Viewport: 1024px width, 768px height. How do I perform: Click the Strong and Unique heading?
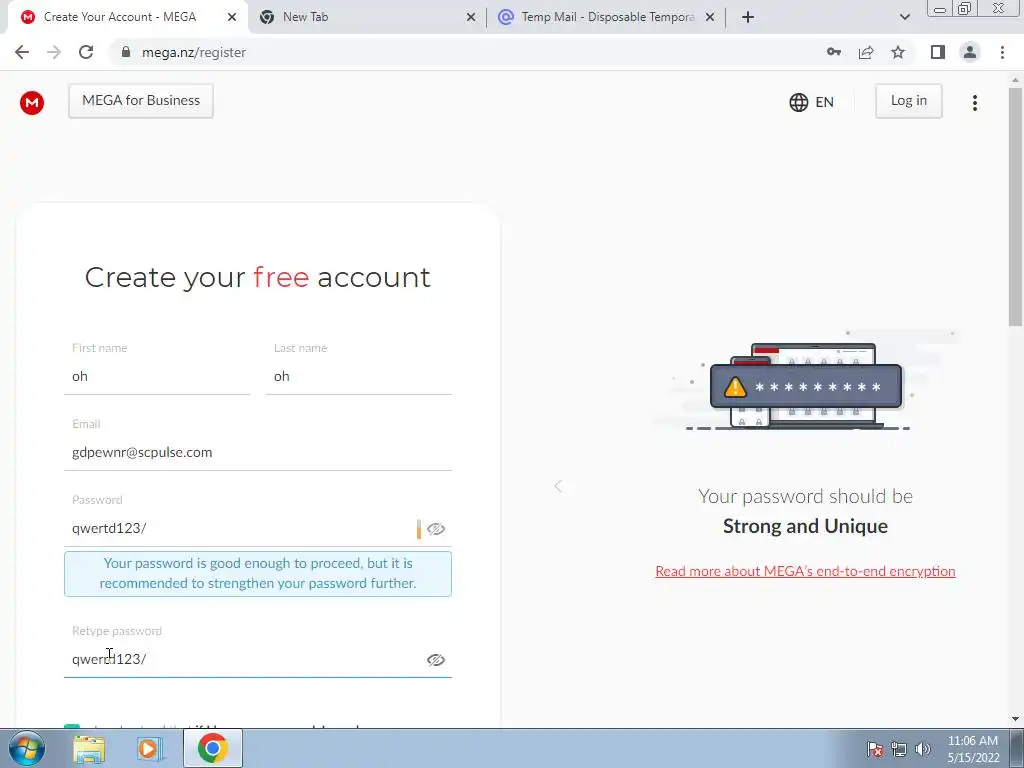click(x=805, y=526)
